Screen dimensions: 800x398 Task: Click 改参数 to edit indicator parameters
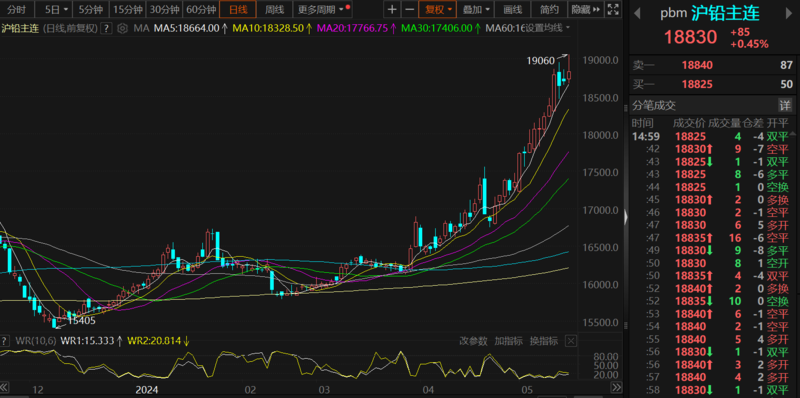[473, 341]
